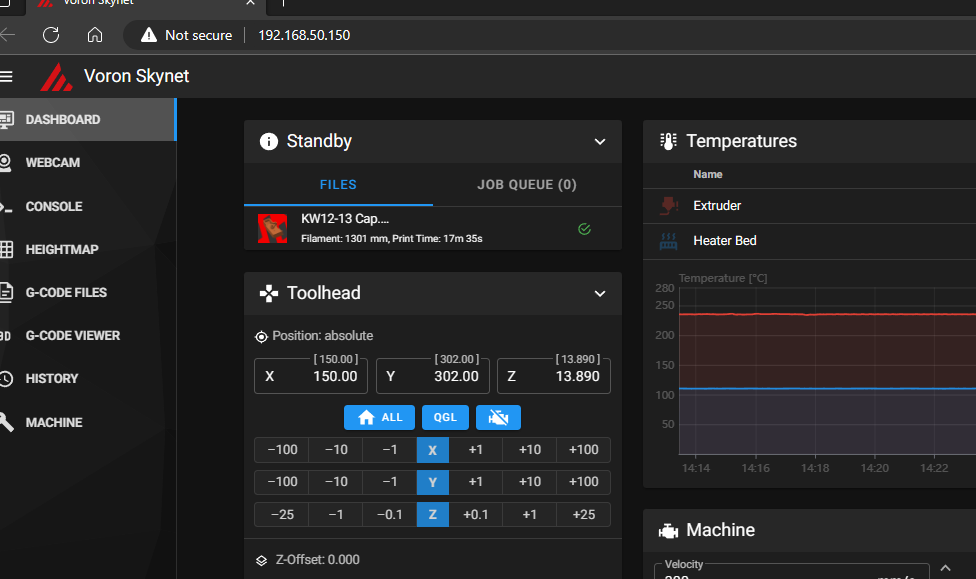Click the Not secure warning icon
The image size is (976, 579).
coord(149,35)
